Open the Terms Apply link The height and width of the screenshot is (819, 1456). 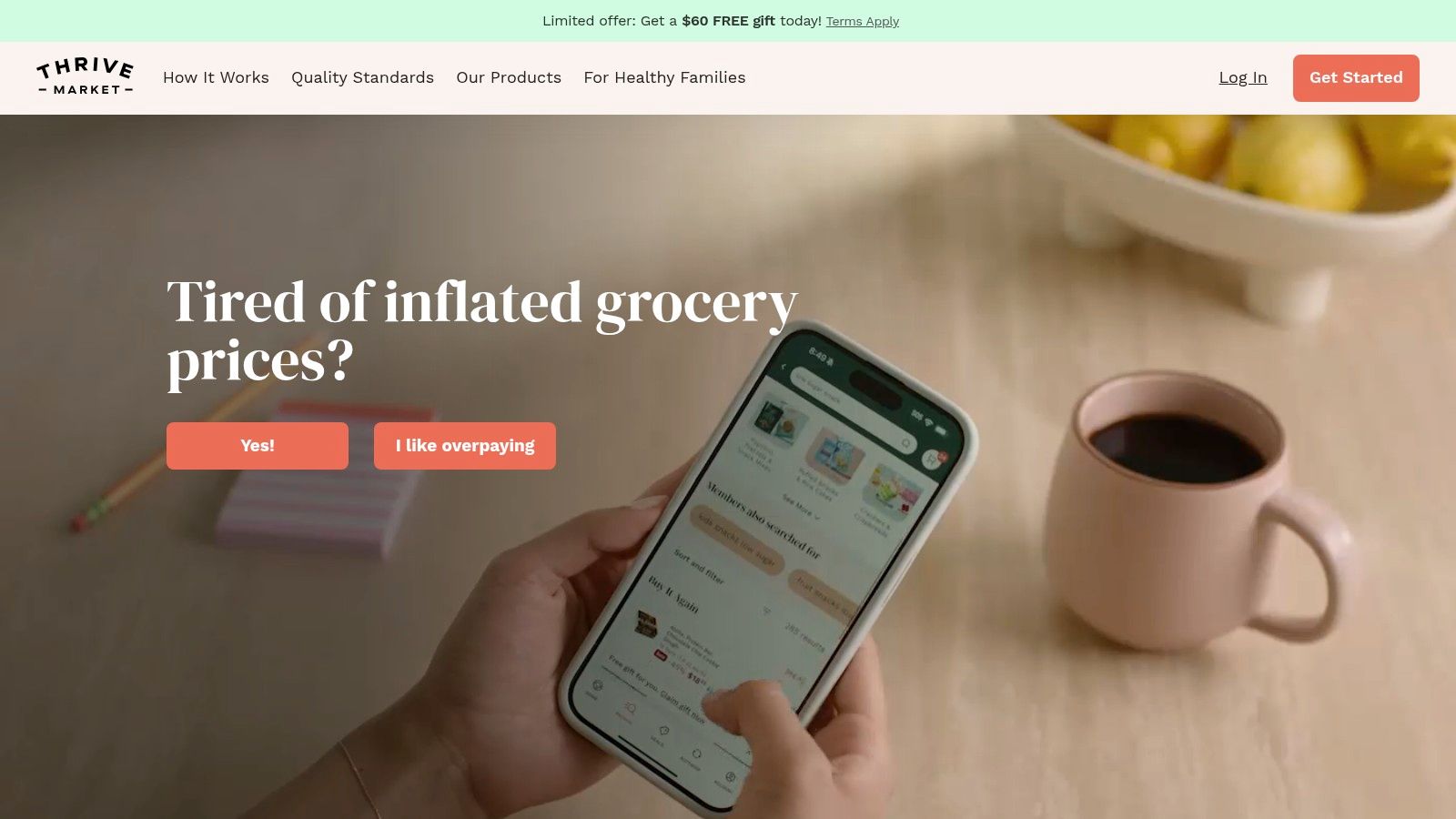point(863,21)
